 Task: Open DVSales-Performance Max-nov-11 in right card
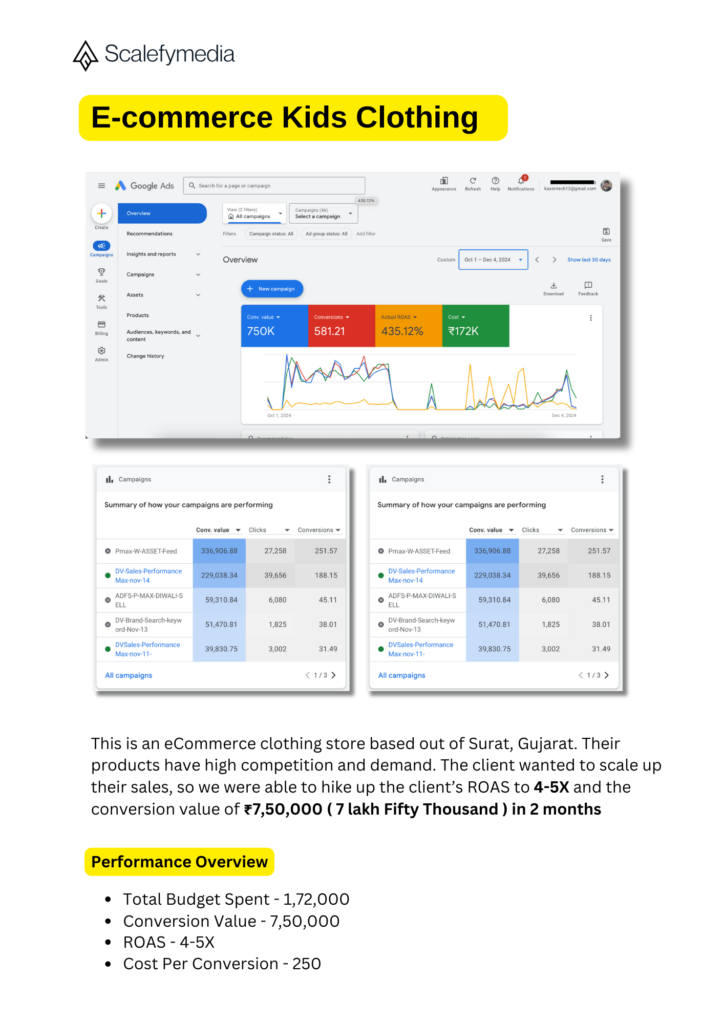click(x=420, y=649)
